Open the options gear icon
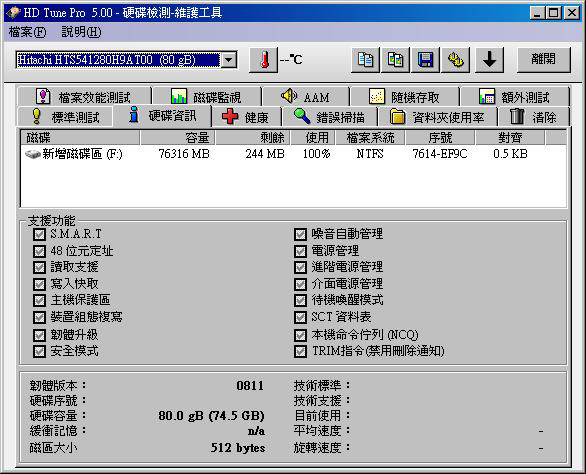Screen dimensions: 586x474 pos(456,60)
